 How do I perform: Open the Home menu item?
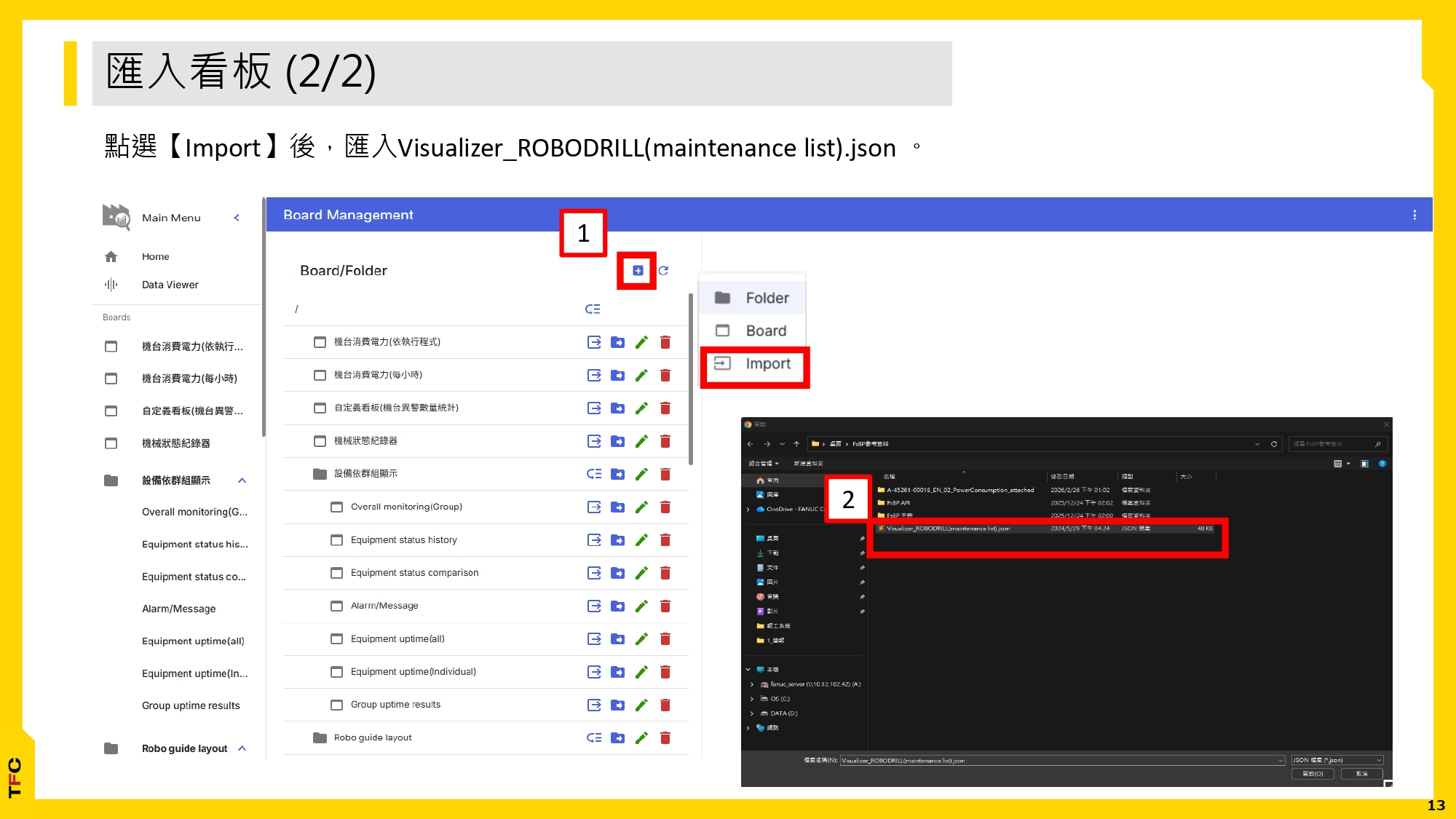coord(156,256)
